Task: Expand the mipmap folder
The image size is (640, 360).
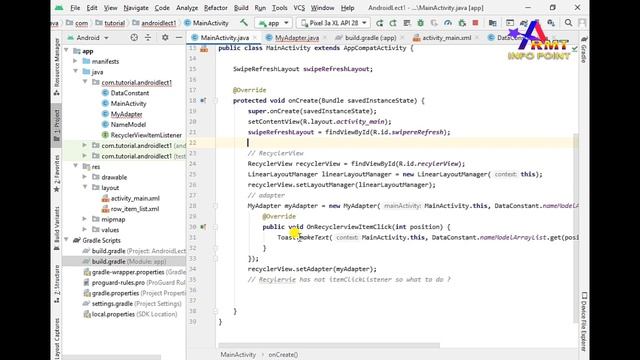Action: [84, 219]
